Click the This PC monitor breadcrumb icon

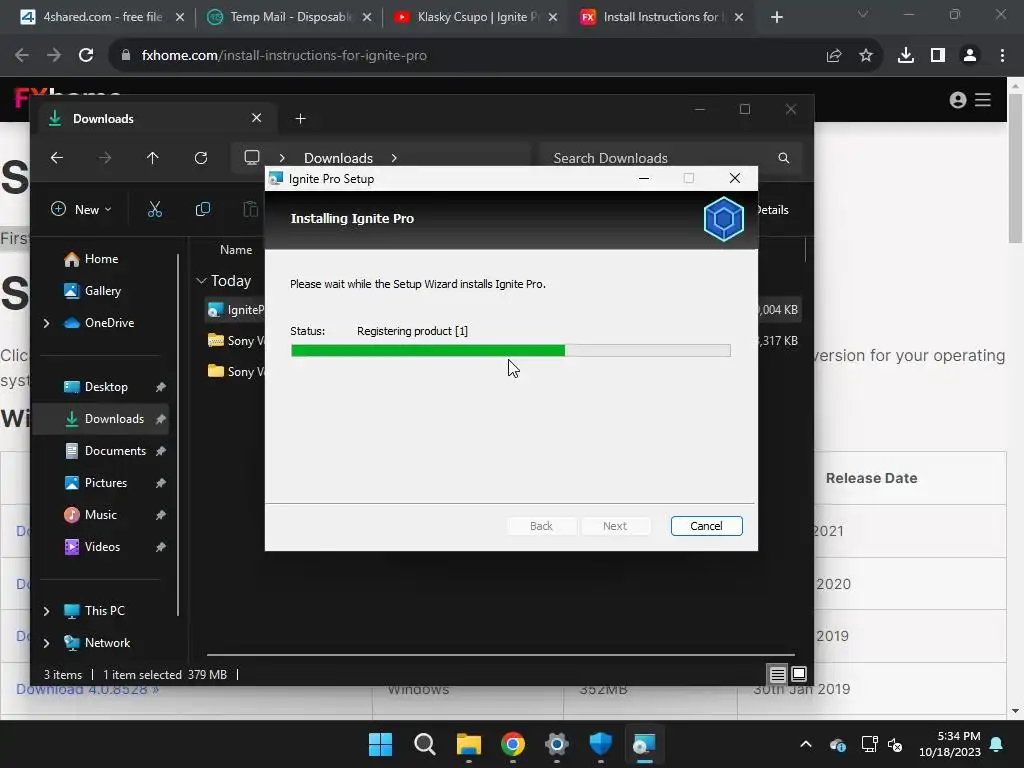(251, 157)
